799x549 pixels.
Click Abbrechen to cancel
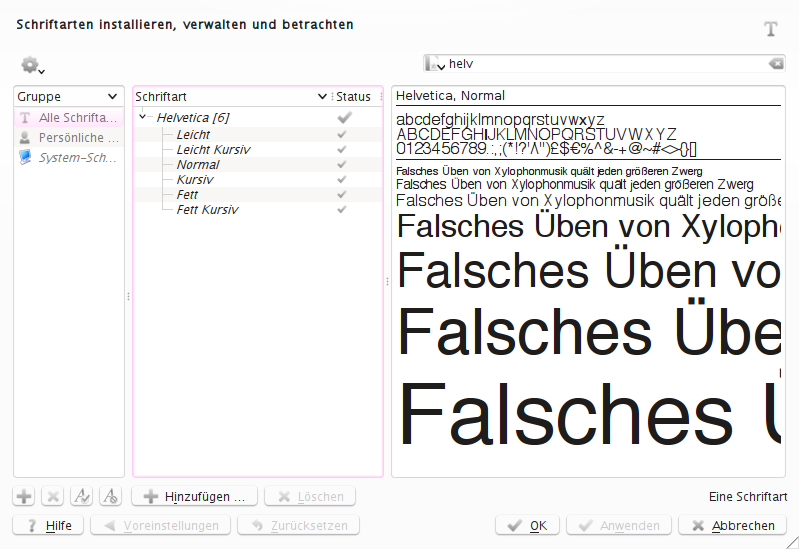click(x=732, y=526)
